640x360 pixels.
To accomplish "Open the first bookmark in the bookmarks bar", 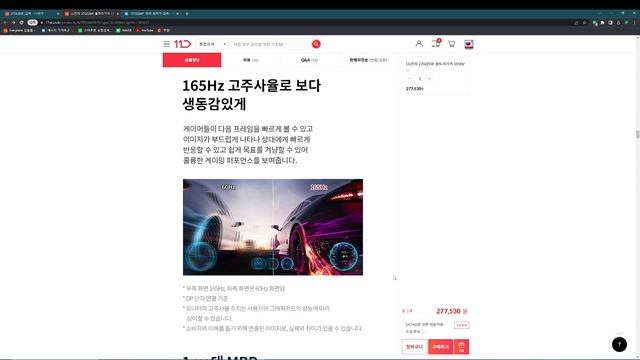I will [x=19, y=30].
